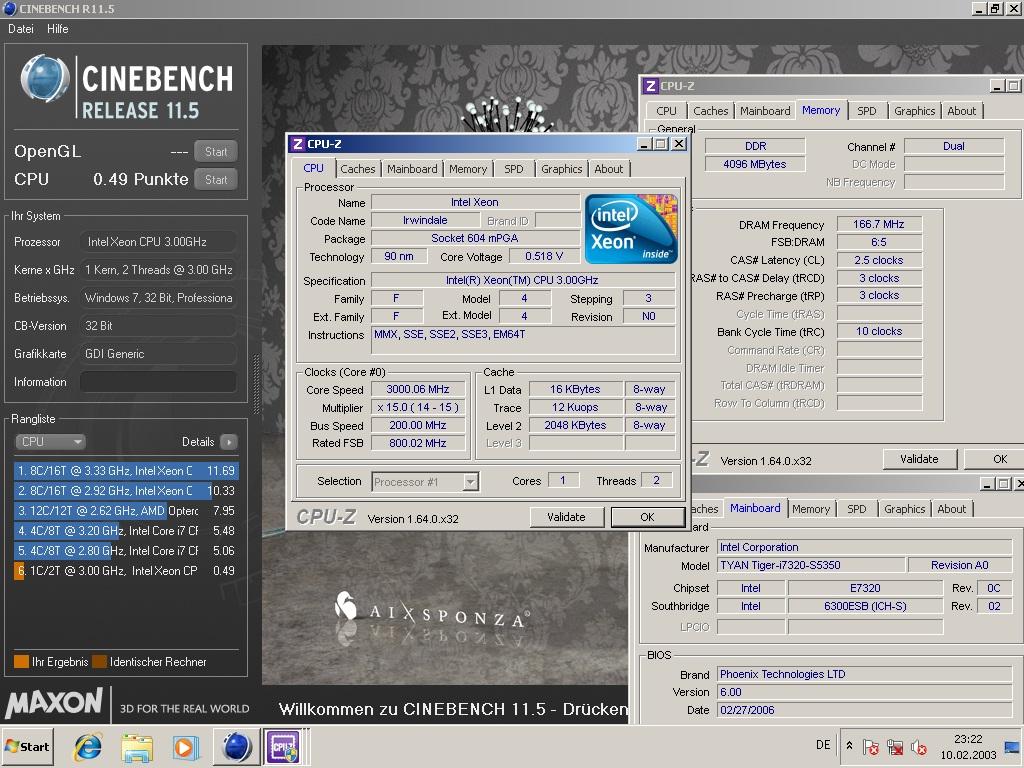Click the Information input field
This screenshot has width=1024, height=768.
point(158,382)
